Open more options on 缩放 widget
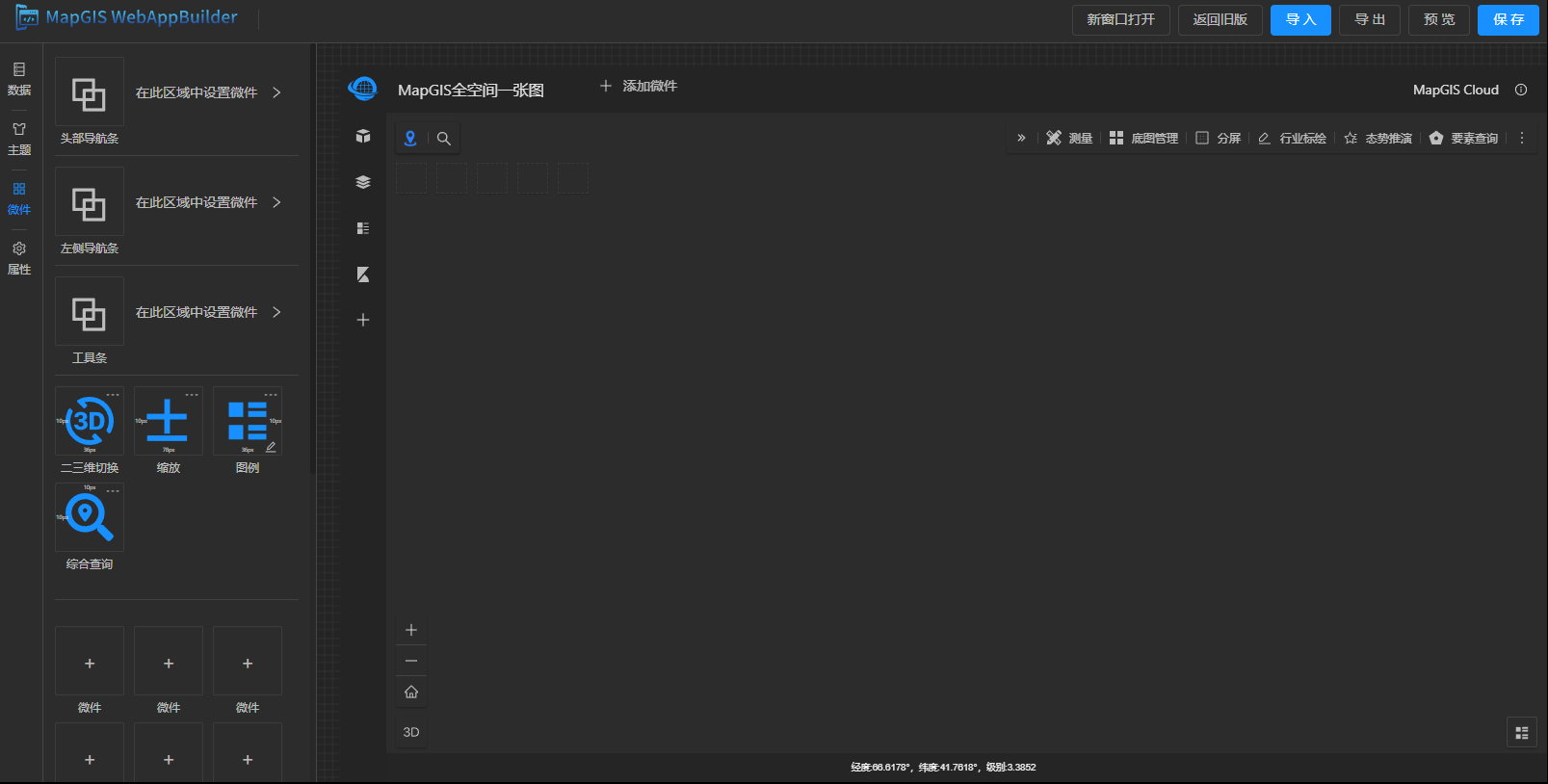The image size is (1548, 784). pos(192,395)
